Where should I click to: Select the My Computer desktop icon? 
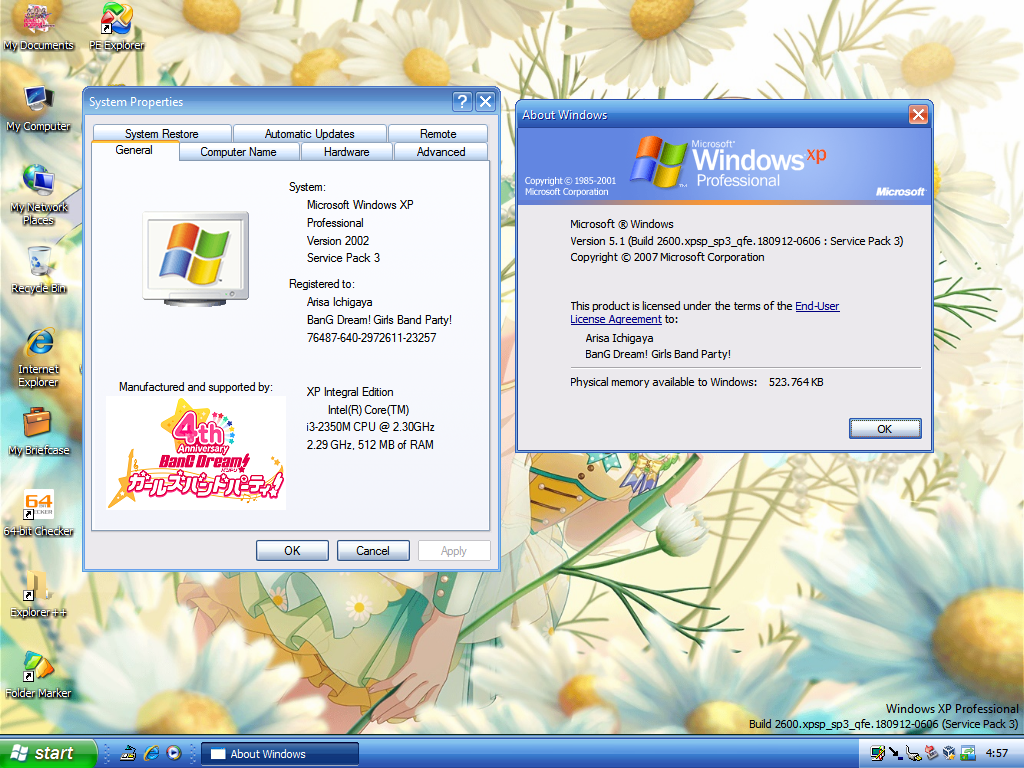[x=38, y=108]
